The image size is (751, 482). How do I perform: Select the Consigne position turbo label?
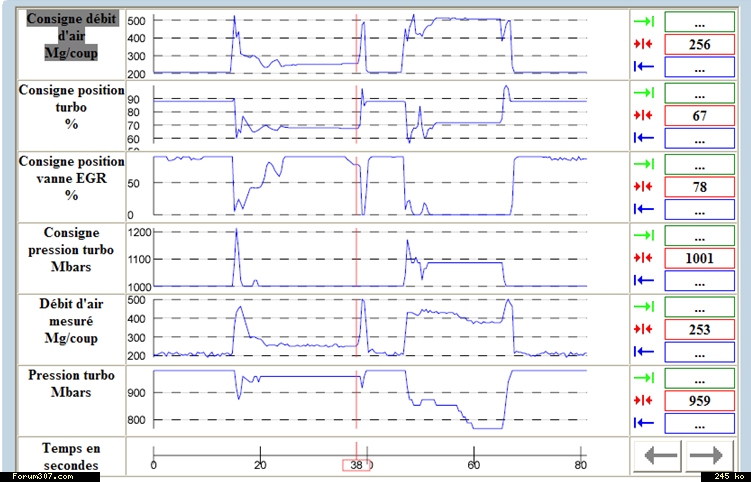71,107
